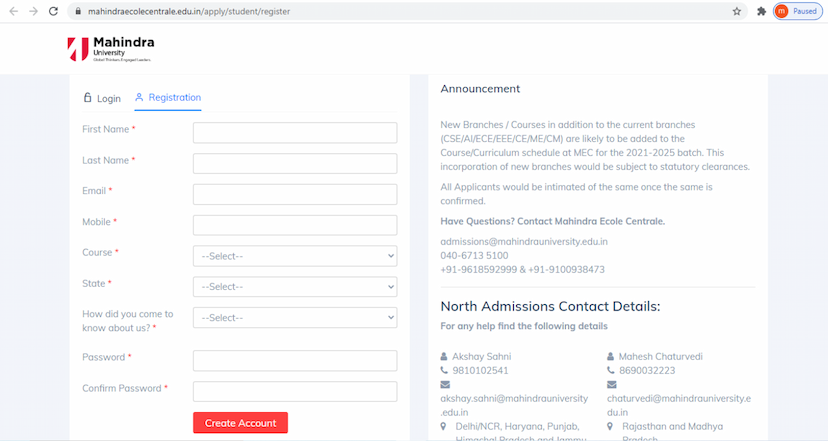Screen dimensions: 828x441
Task: Click the Mobile number field
Action: (x=295, y=225)
